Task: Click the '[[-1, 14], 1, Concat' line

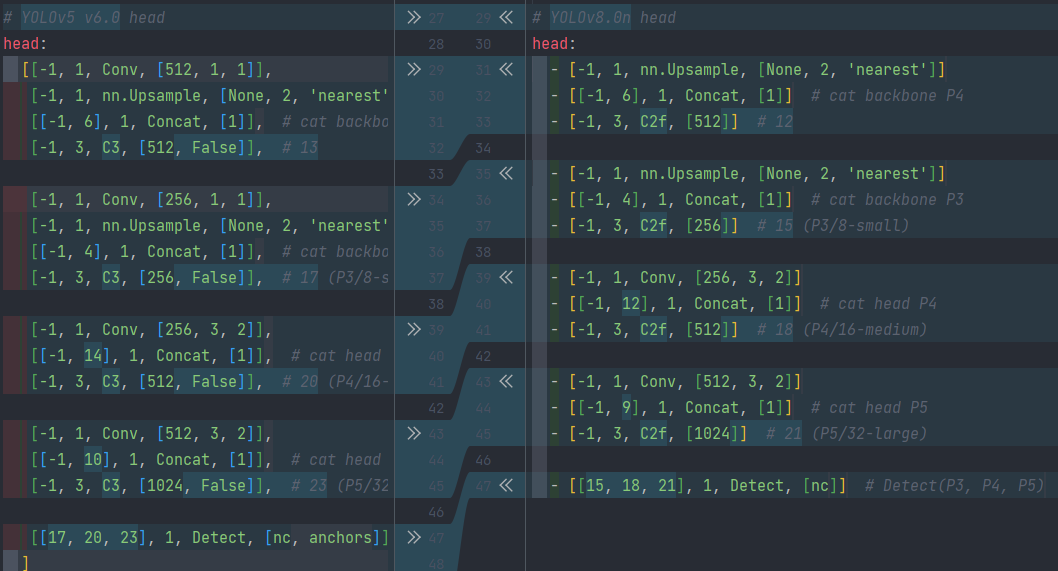Action: (x=206, y=356)
